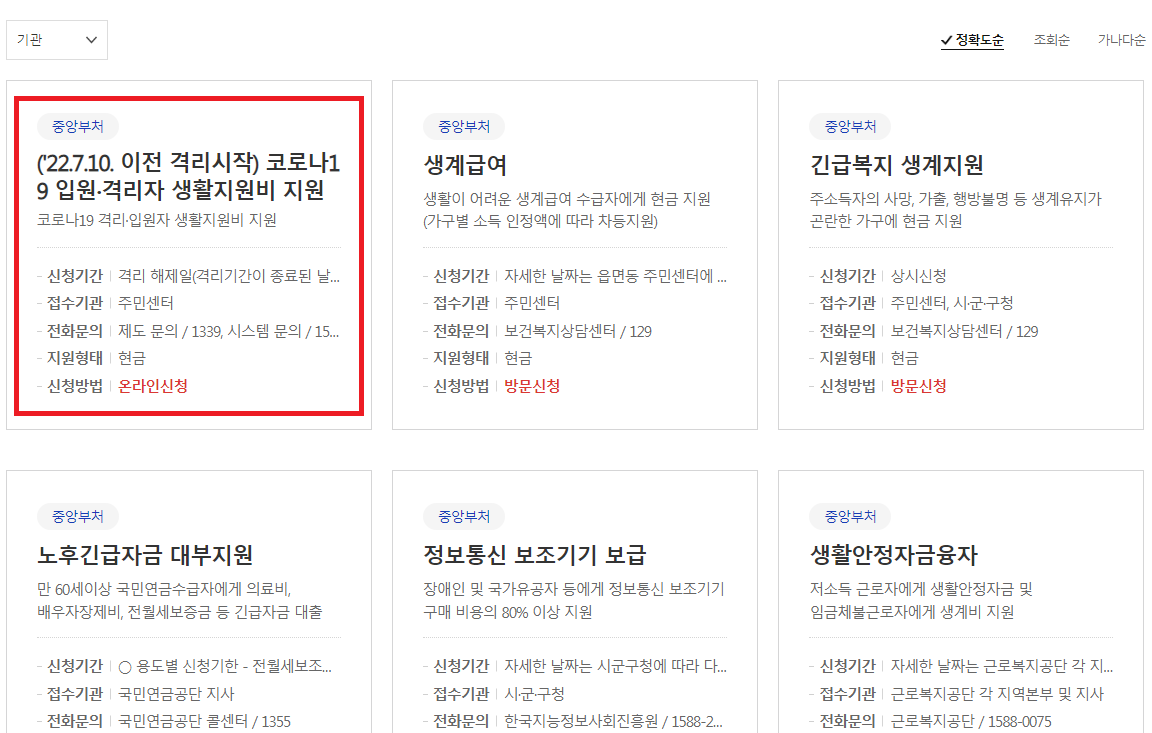
Task: Click 근로복지공단 / 1588-0075 text
Action: point(971,721)
